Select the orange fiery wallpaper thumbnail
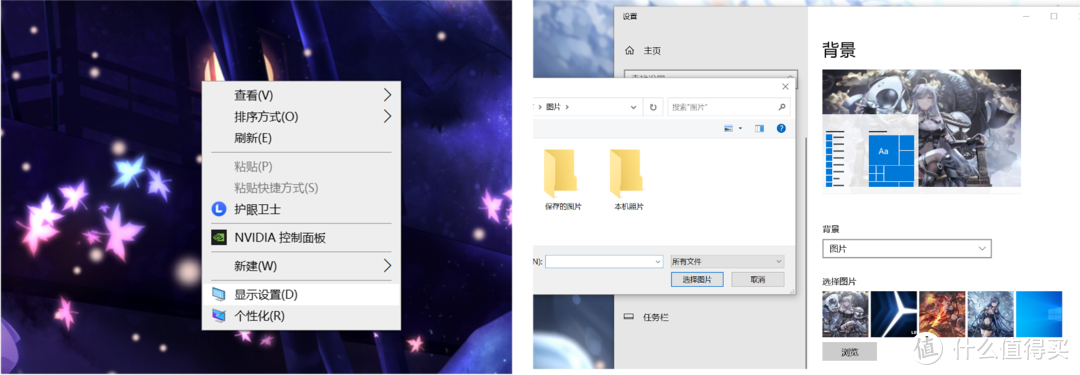1080x375 pixels. coord(942,314)
